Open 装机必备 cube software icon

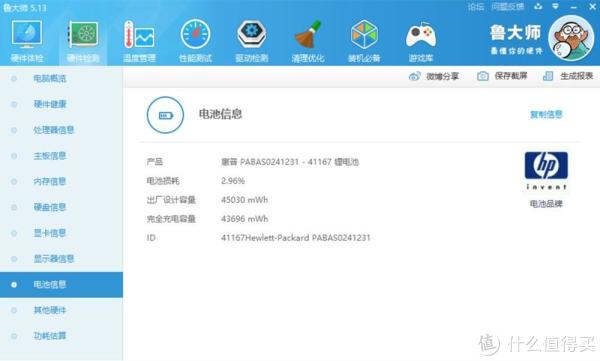[364, 34]
